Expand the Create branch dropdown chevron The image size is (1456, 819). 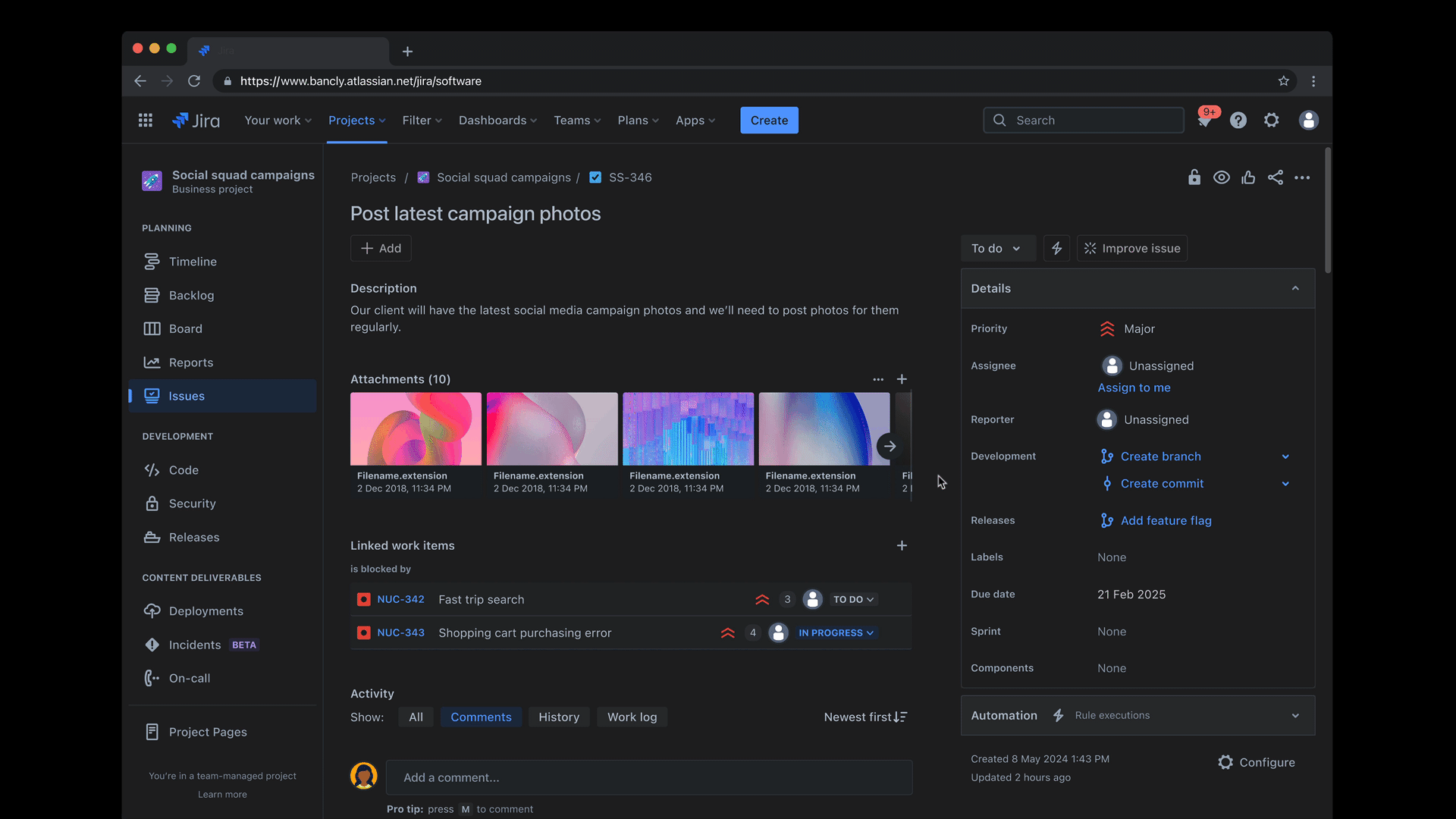1285,457
